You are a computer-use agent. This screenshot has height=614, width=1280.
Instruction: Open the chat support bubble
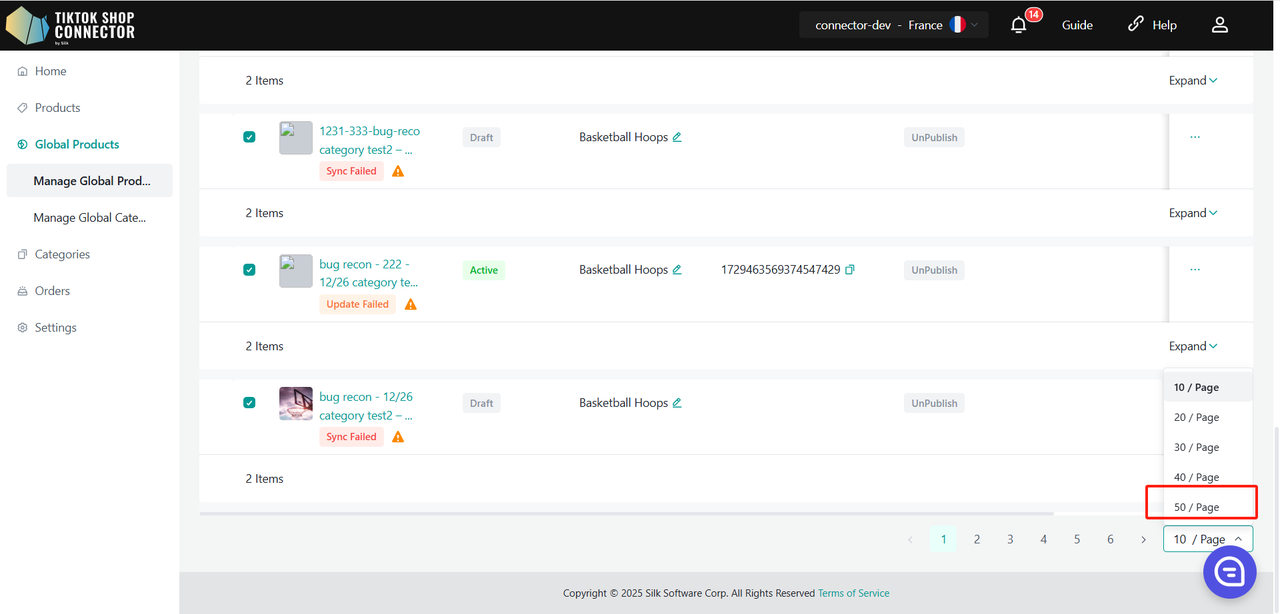coord(1229,571)
